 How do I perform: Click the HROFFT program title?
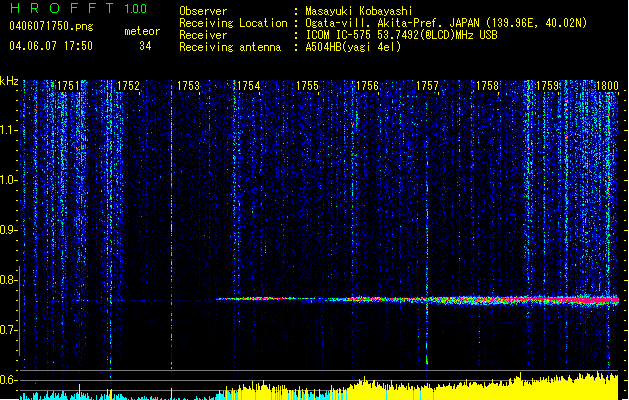[59, 9]
